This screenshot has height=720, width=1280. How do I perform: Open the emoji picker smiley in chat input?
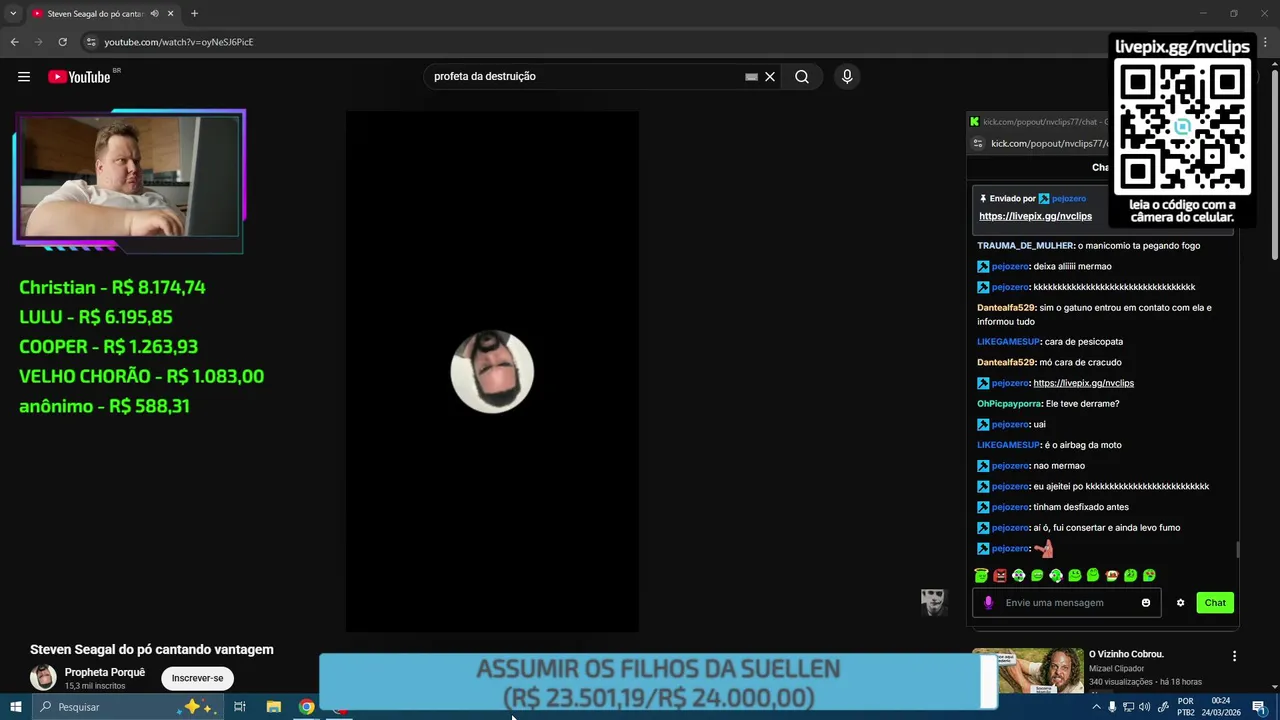[x=1146, y=603]
